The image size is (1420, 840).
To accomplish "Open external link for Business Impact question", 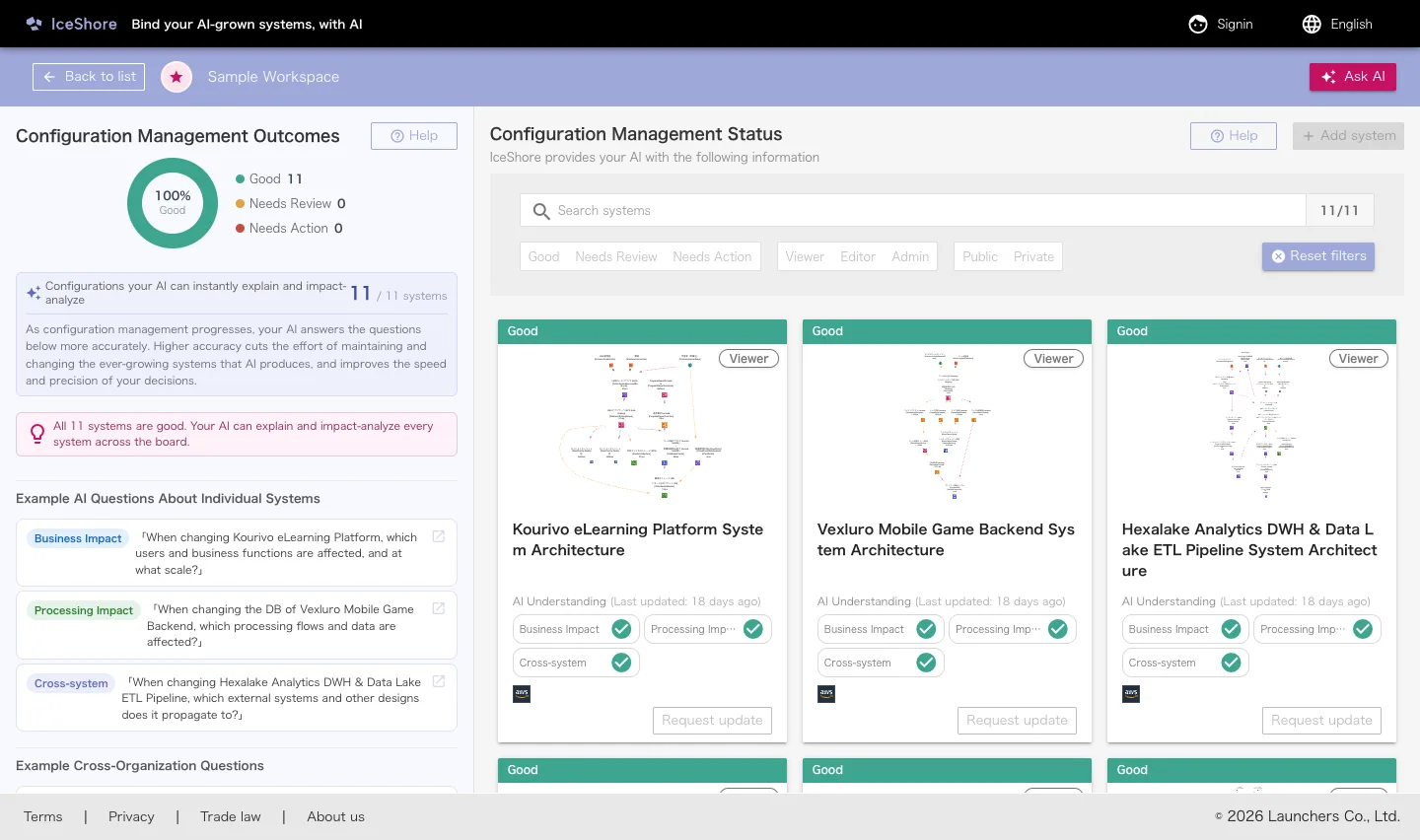I will tap(439, 536).
